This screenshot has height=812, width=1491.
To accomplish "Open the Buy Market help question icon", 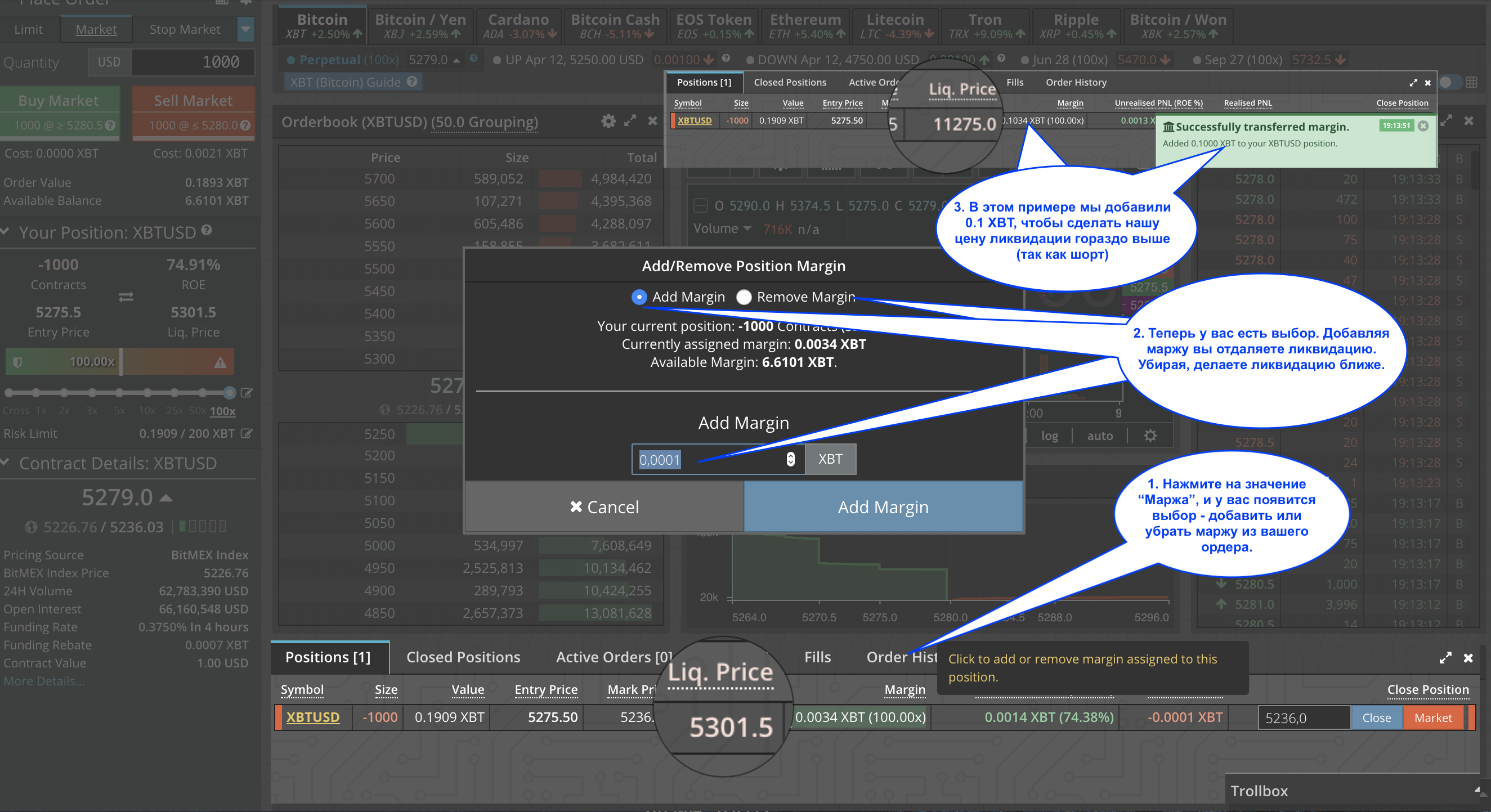I will pos(110,125).
